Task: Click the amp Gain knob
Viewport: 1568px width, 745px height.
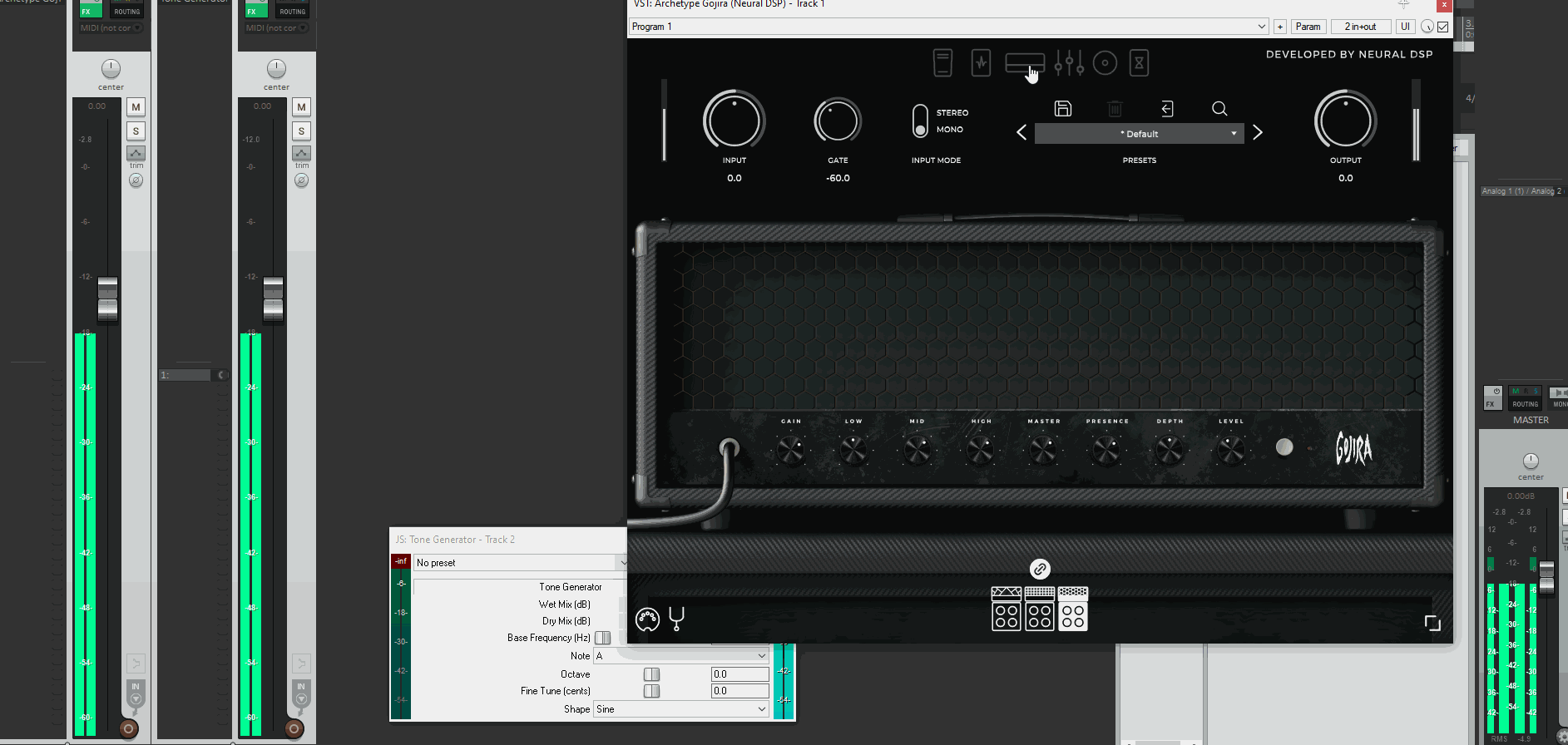Action: click(x=790, y=451)
